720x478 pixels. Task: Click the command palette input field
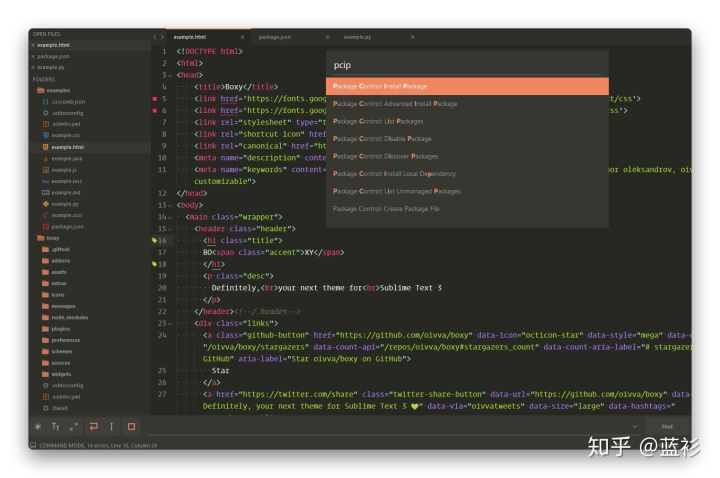467,65
